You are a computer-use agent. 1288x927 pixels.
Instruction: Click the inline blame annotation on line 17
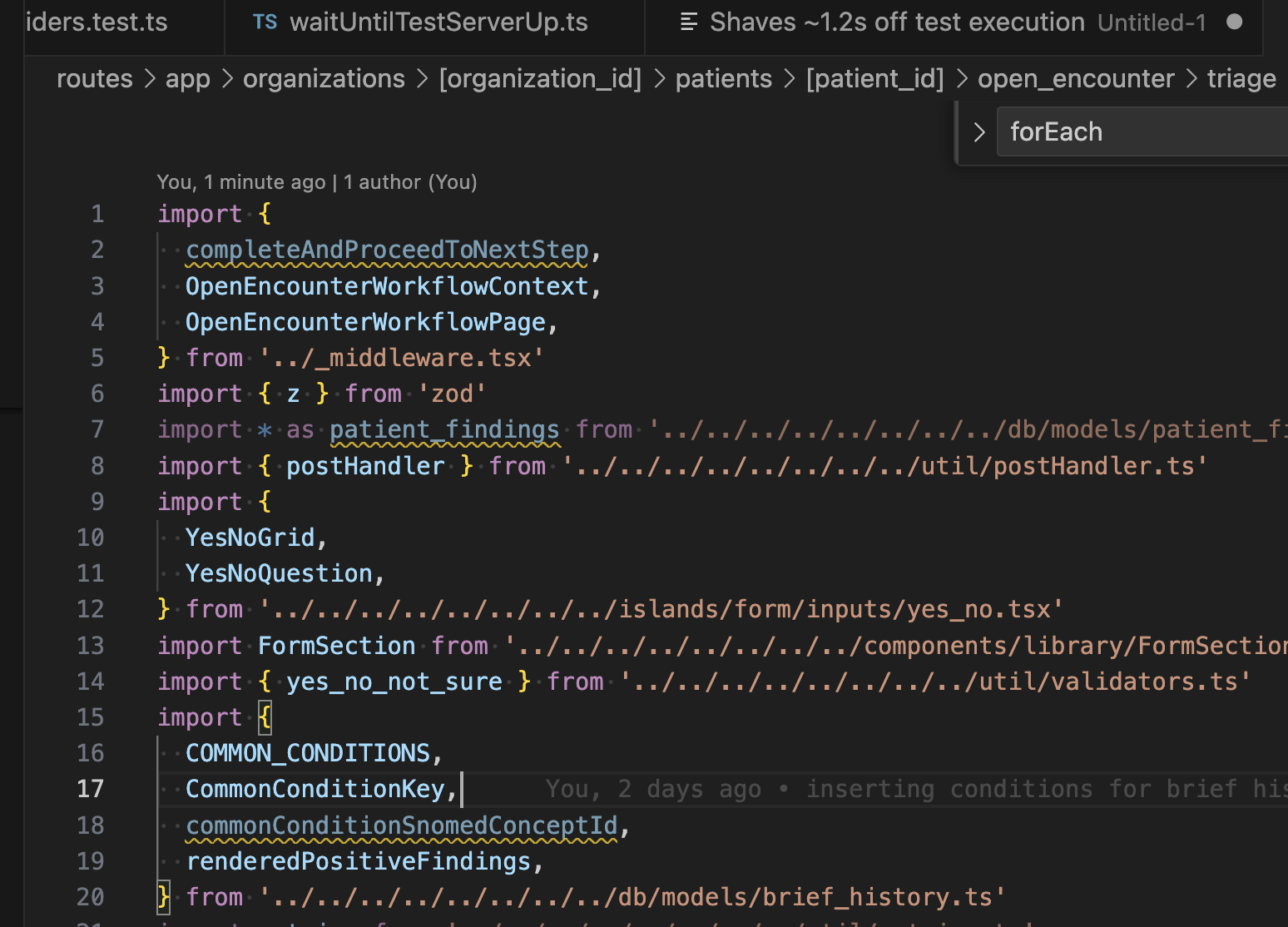point(916,789)
